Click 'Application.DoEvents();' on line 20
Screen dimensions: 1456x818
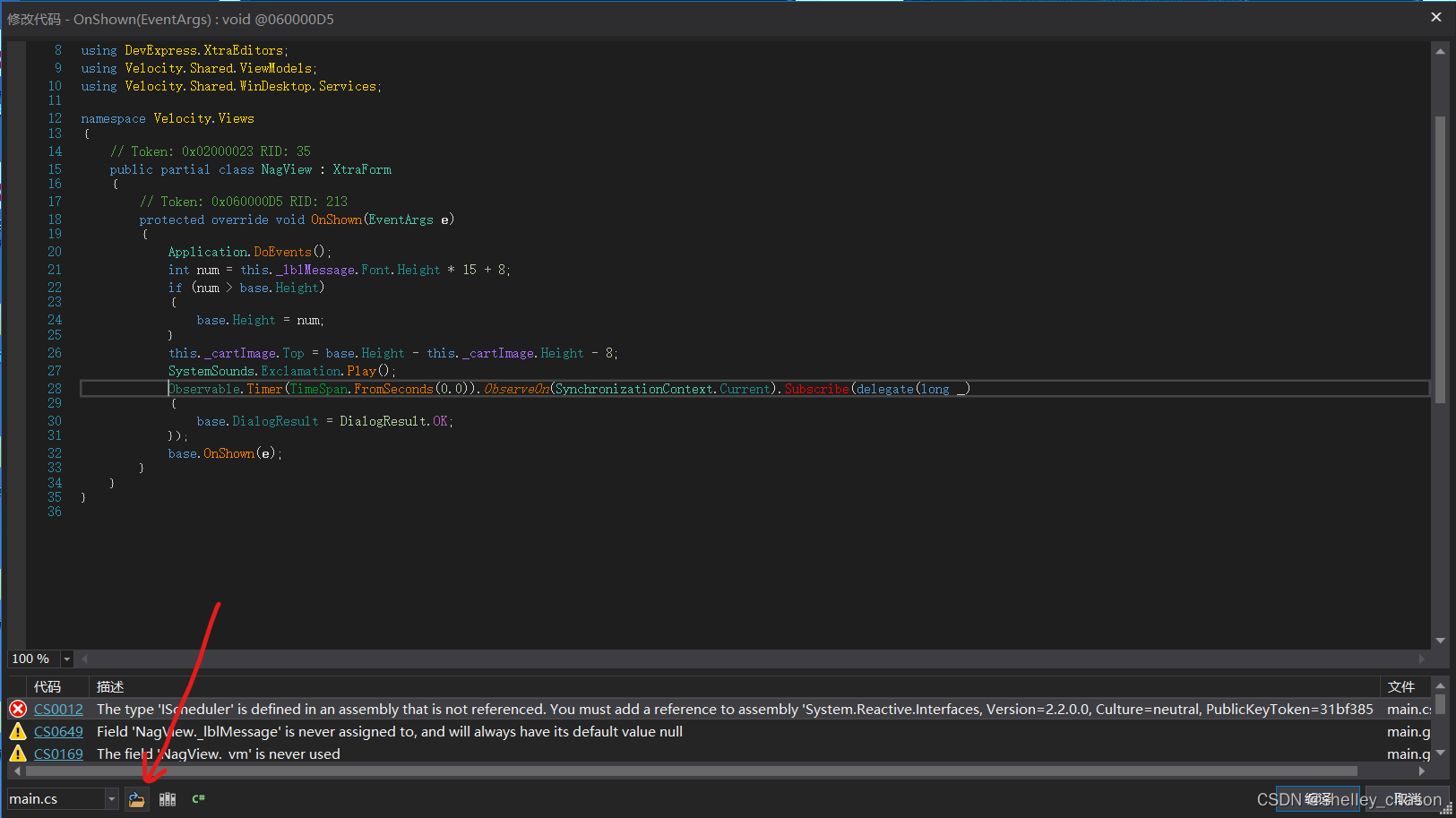tap(250, 252)
